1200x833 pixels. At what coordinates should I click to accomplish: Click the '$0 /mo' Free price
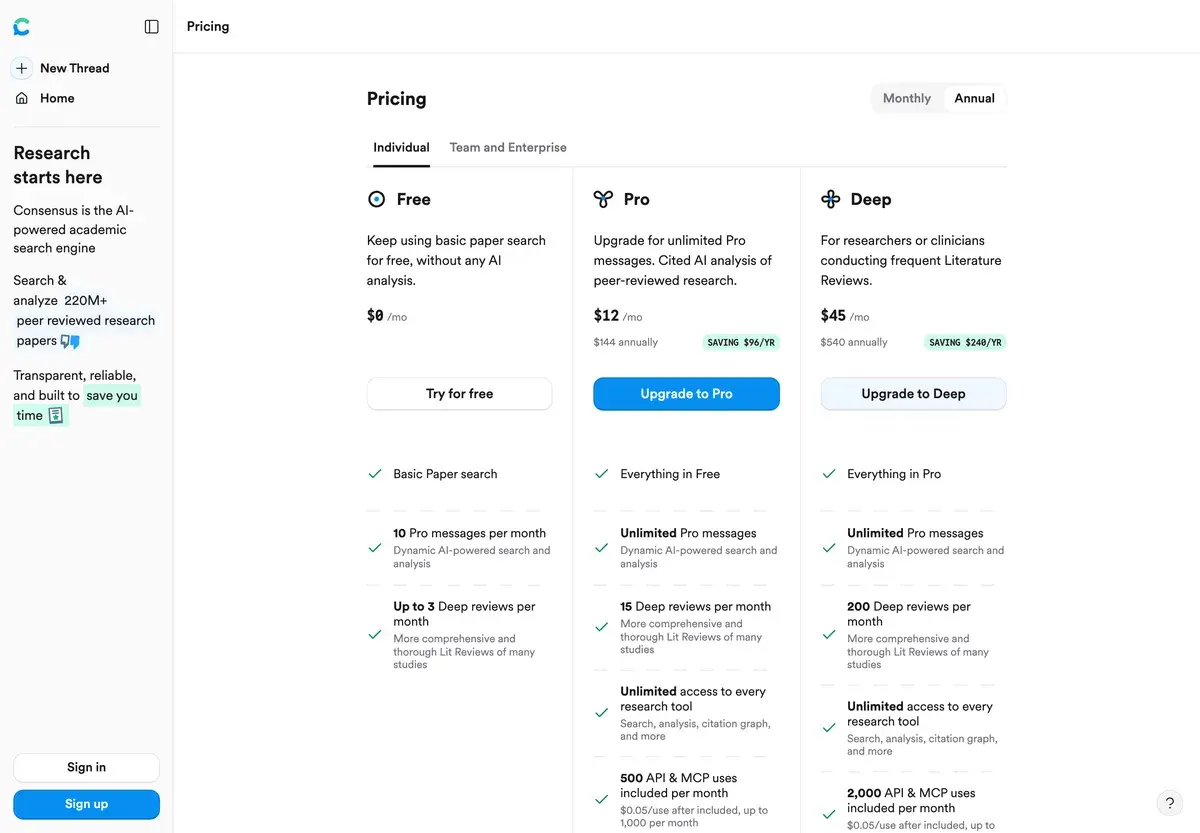click(387, 316)
